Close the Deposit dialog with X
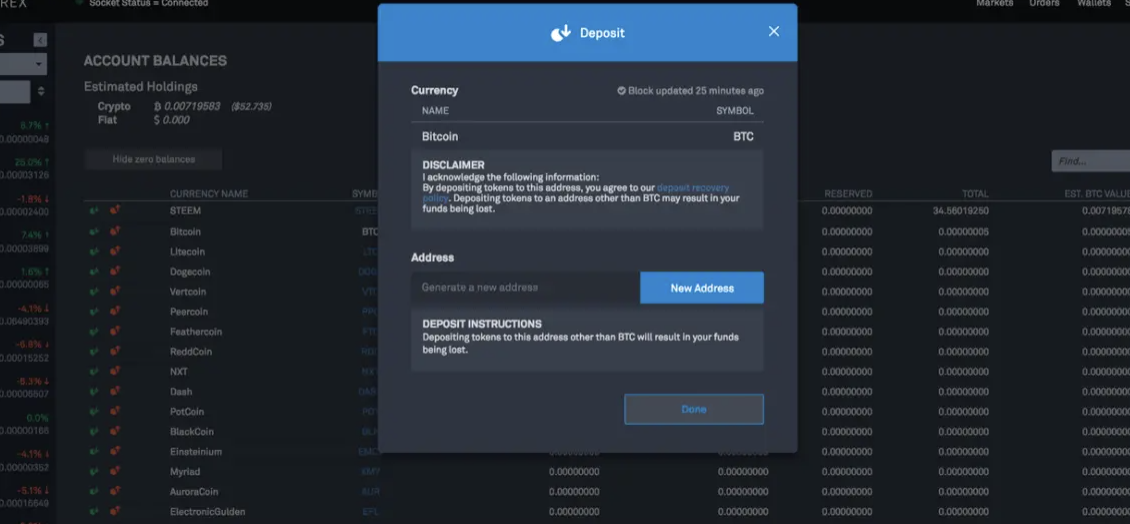Screen dimensions: 1130x524 pyautogui.click(x=774, y=32)
